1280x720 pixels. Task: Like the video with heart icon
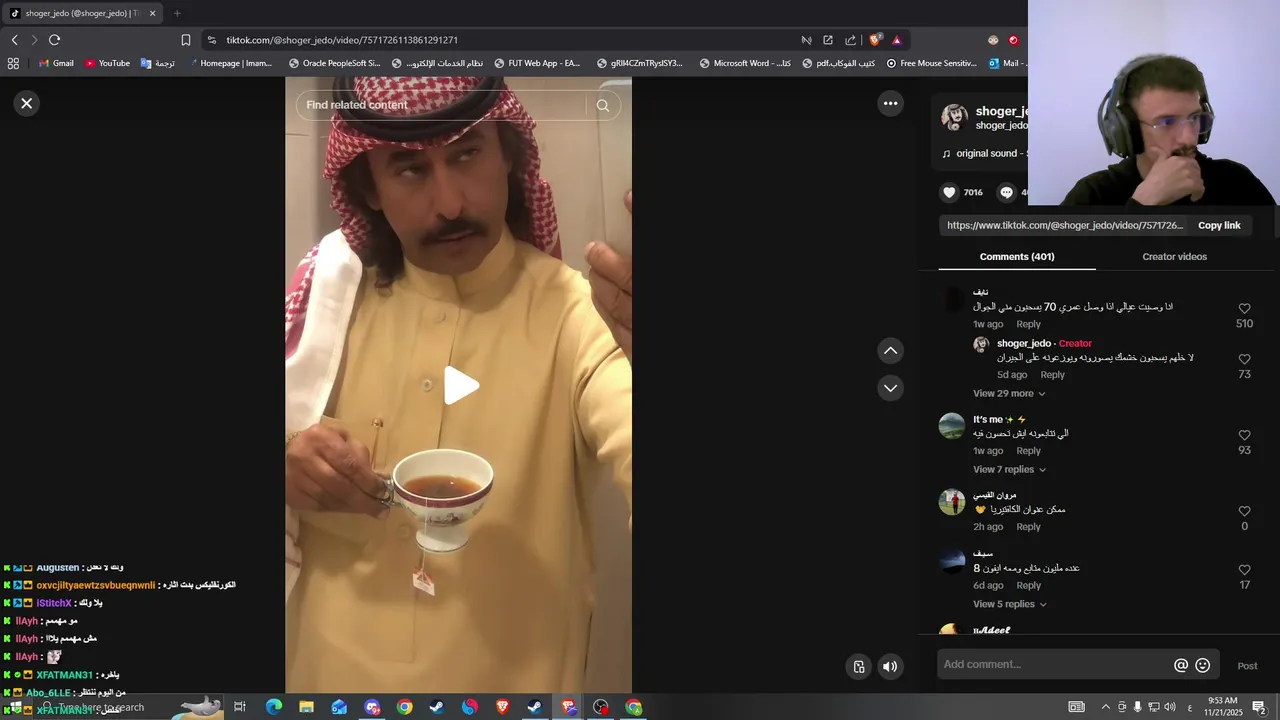(x=949, y=192)
